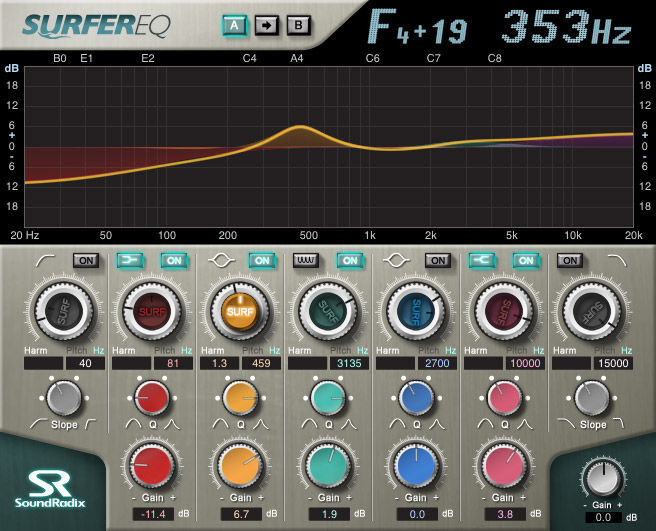
Task: Click the teal band Q knob
Action: point(328,398)
